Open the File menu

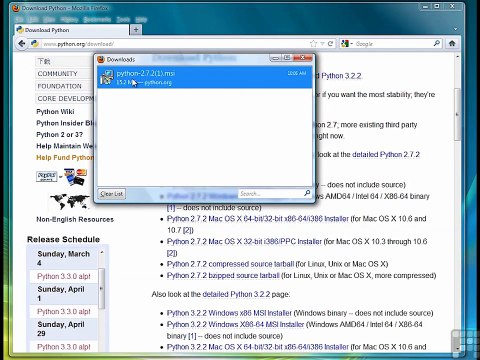[x=20, y=20]
